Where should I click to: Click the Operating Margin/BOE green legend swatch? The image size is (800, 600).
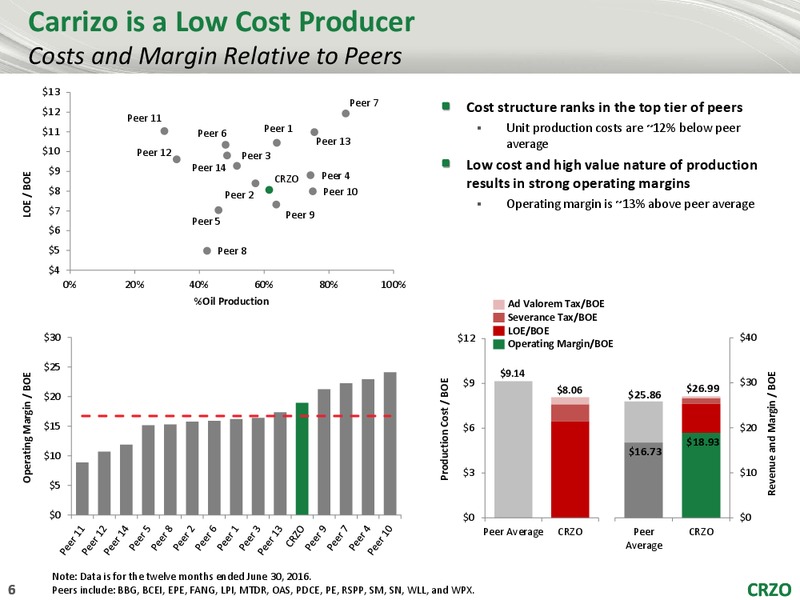498,344
